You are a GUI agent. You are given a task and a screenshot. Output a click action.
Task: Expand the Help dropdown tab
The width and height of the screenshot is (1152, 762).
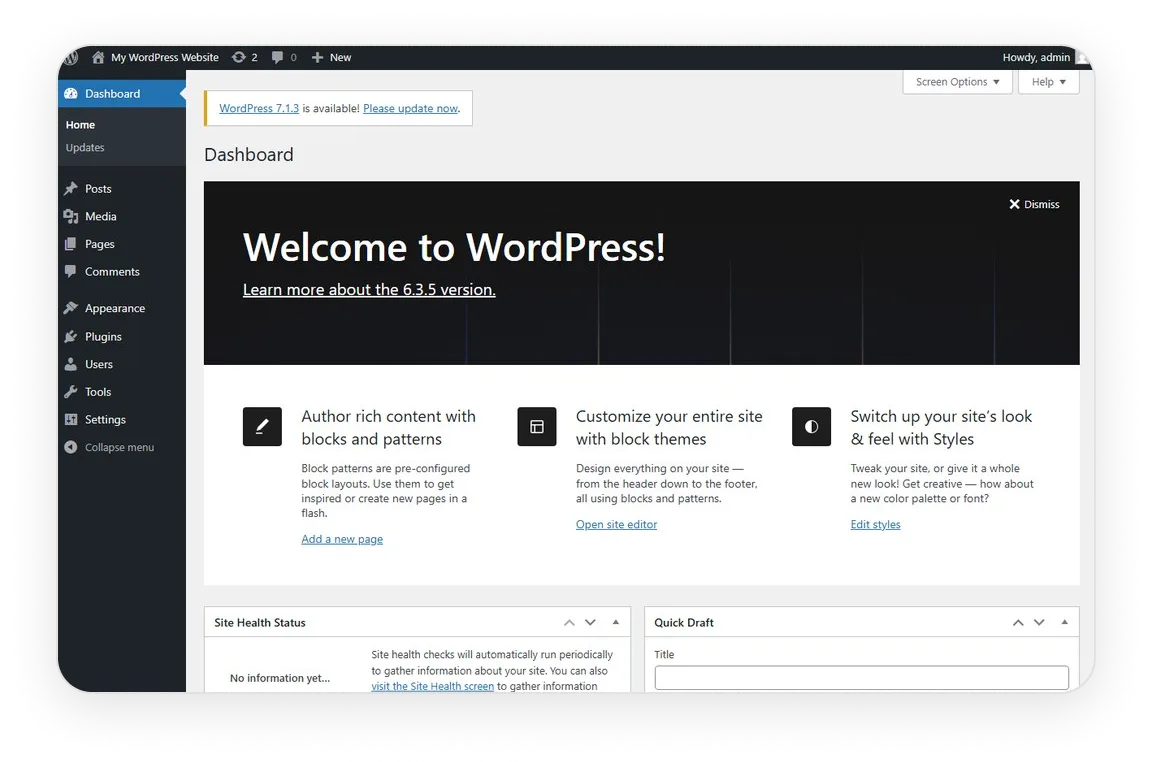coord(1048,82)
